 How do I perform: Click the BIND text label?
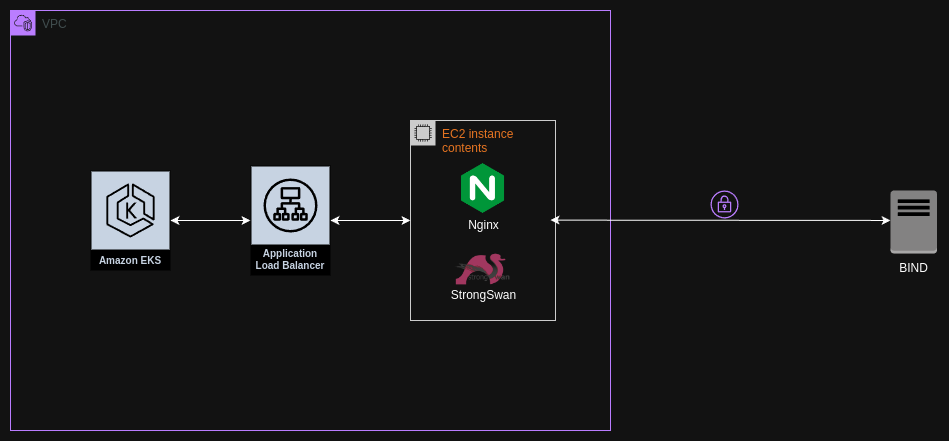(x=913, y=268)
